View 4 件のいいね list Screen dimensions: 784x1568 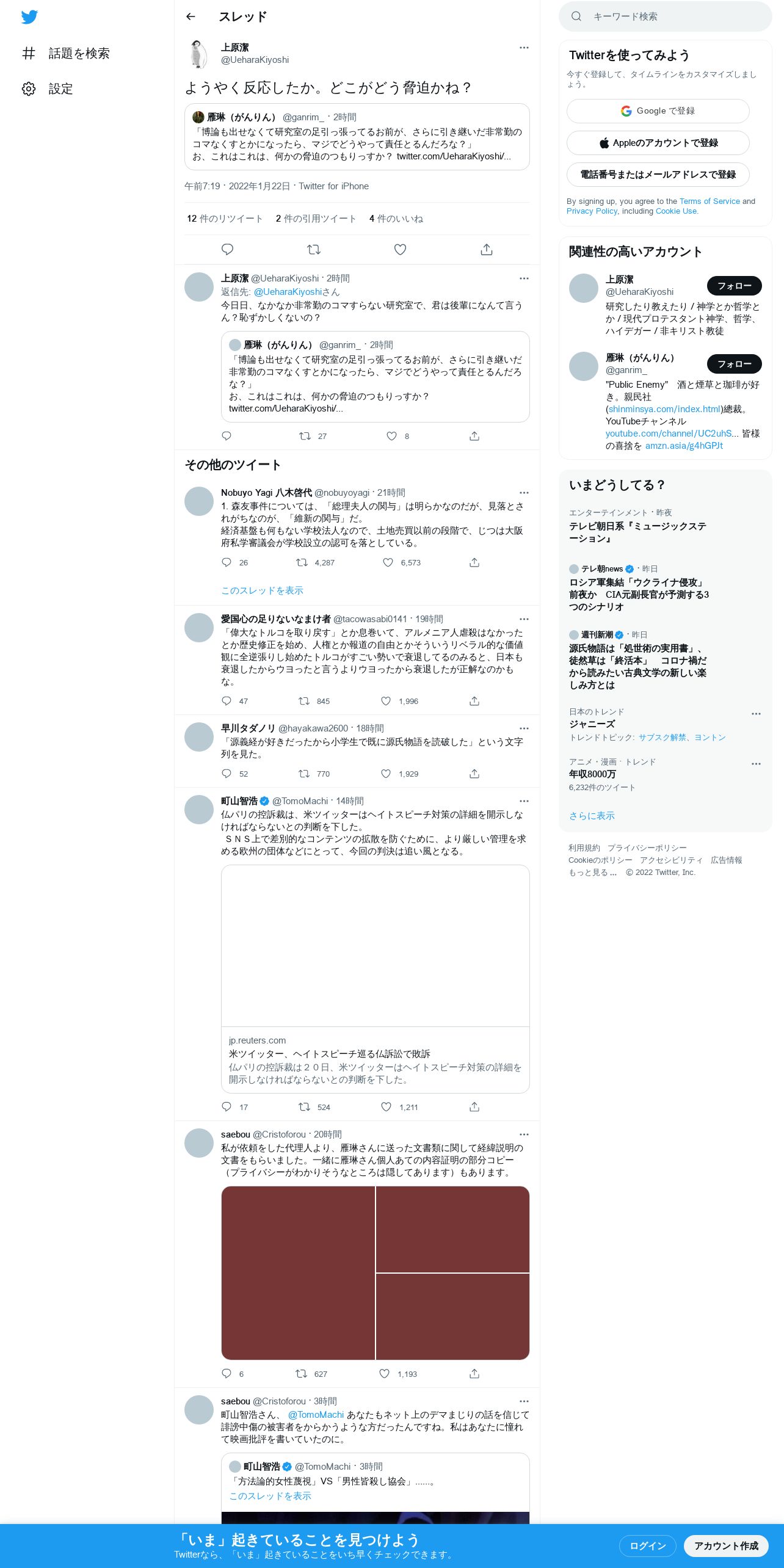pyautogui.click(x=396, y=219)
